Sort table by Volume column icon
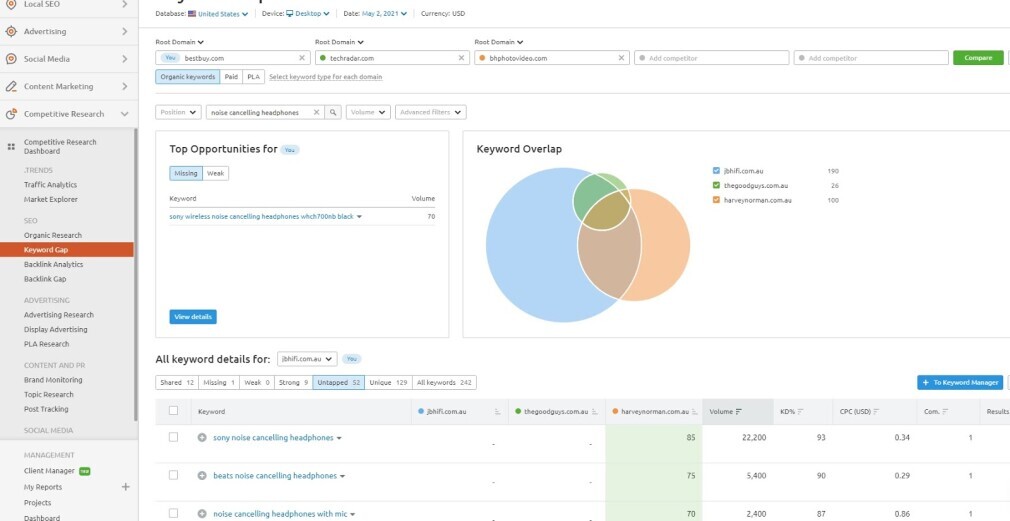The height and width of the screenshot is (521, 1010). (739, 412)
